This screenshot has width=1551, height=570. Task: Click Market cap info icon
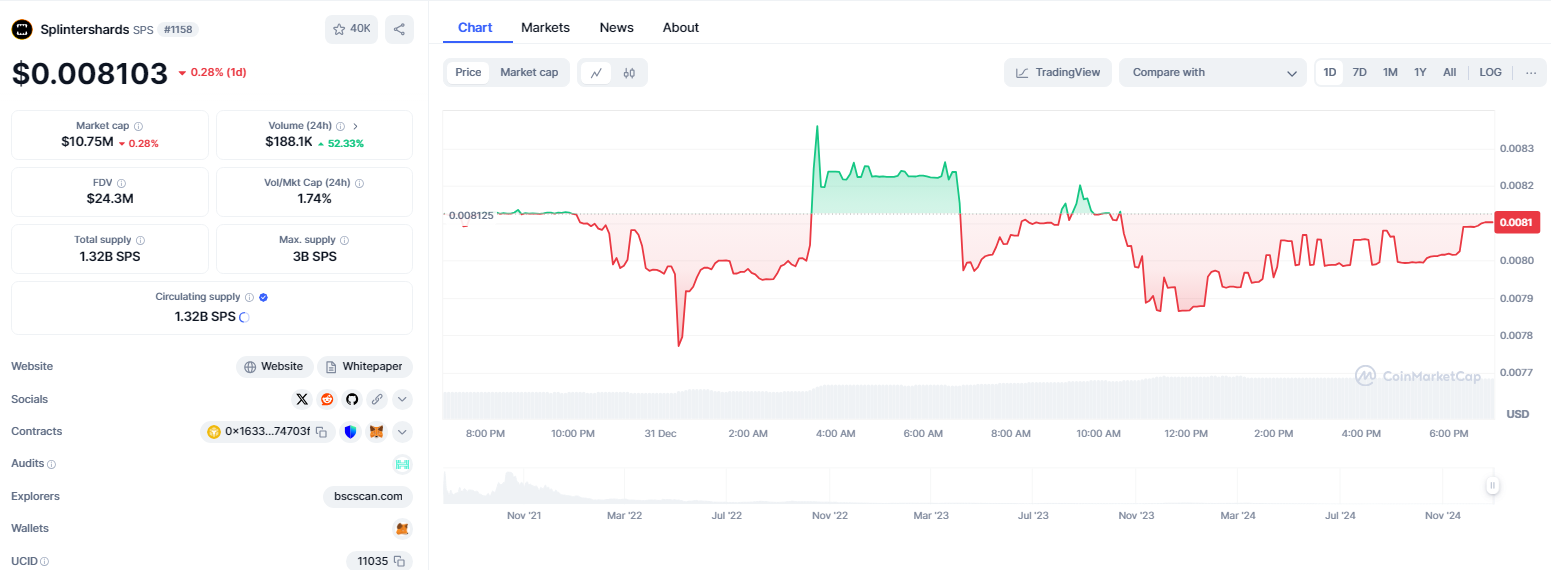pos(138,126)
